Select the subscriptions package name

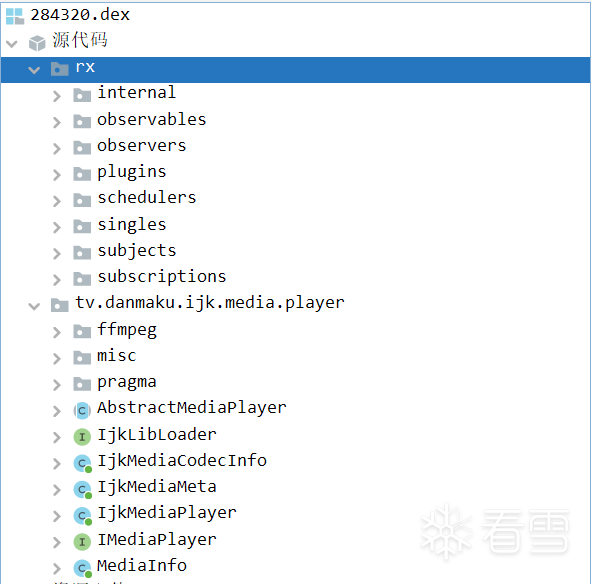coord(162,277)
